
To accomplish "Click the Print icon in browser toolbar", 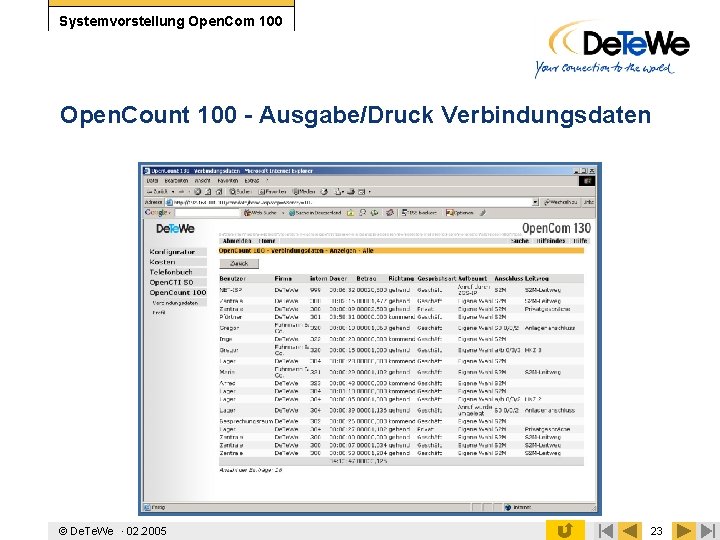I will [x=351, y=191].
